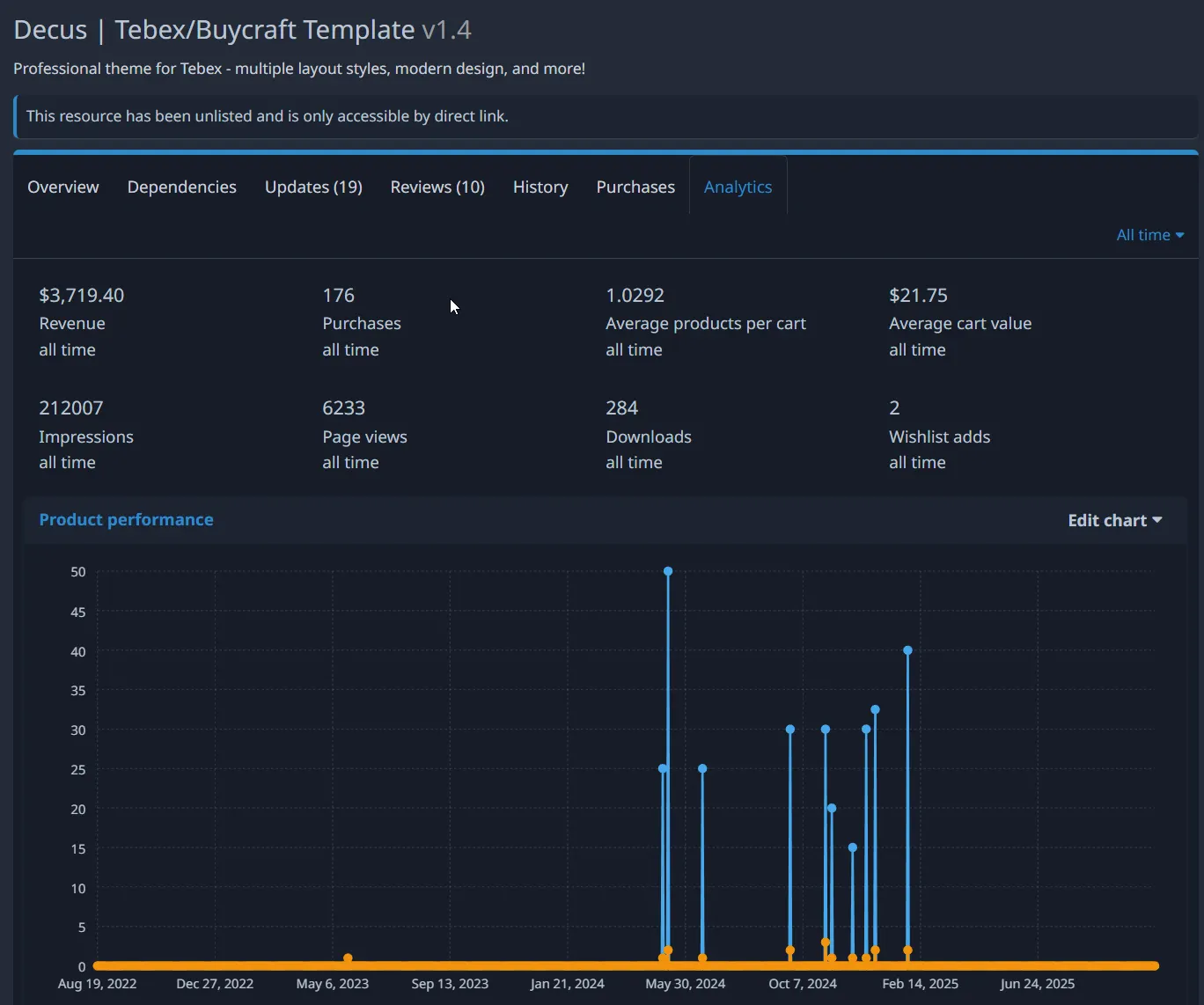This screenshot has height=1005, width=1204.
Task: Open the Updates (19) tab
Action: 313,187
